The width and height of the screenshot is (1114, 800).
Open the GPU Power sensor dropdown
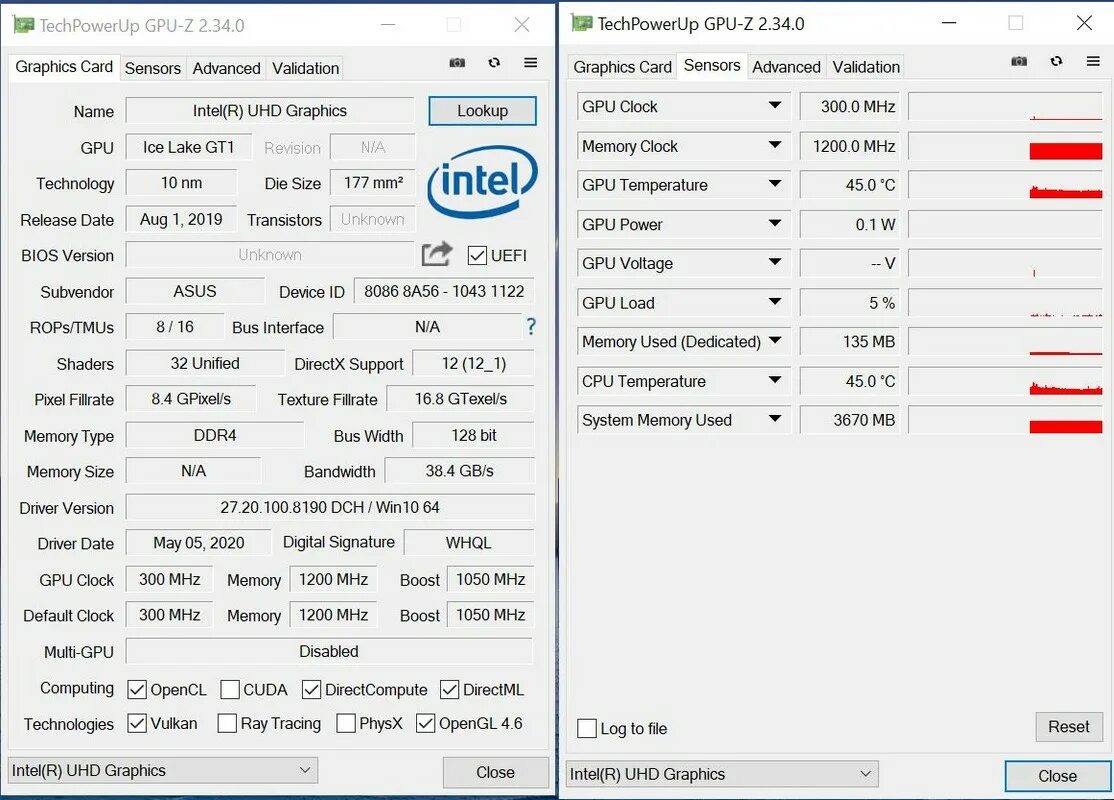(775, 224)
